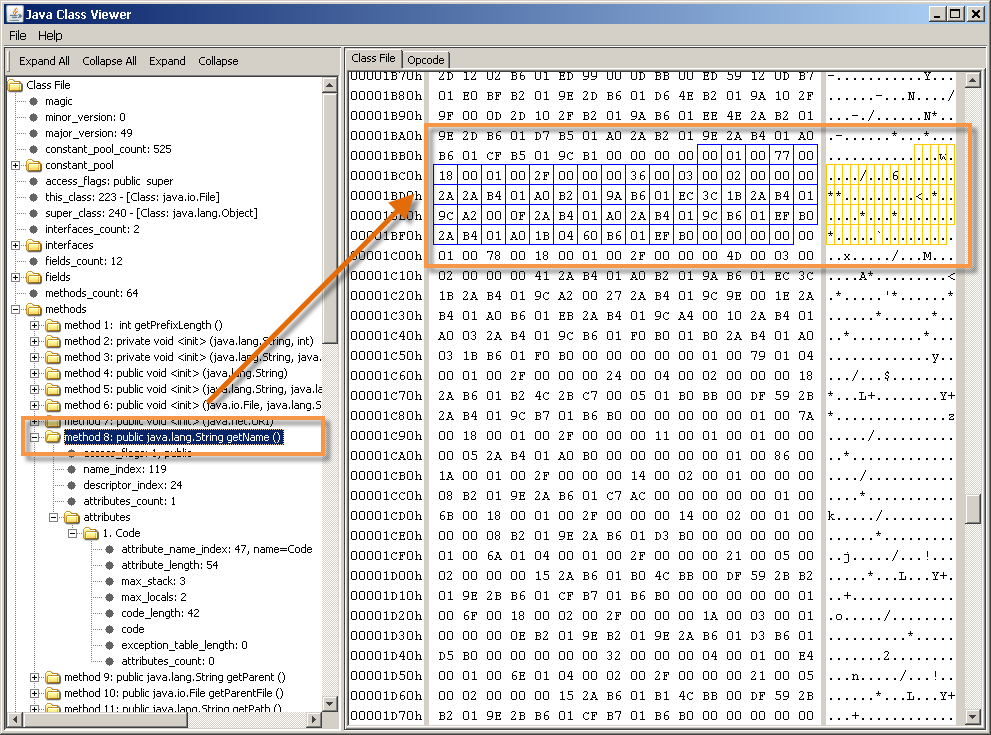Click the Collapse All button
991x735 pixels.
click(x=109, y=61)
